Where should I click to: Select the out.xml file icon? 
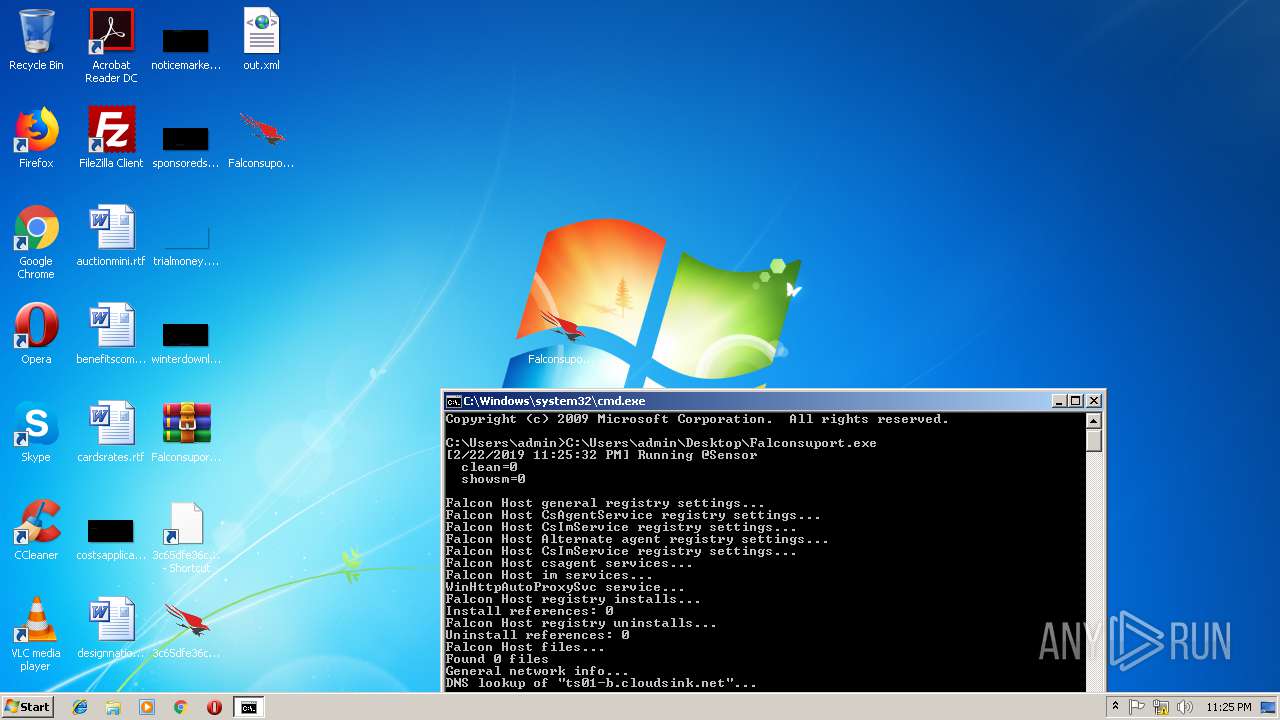261,40
